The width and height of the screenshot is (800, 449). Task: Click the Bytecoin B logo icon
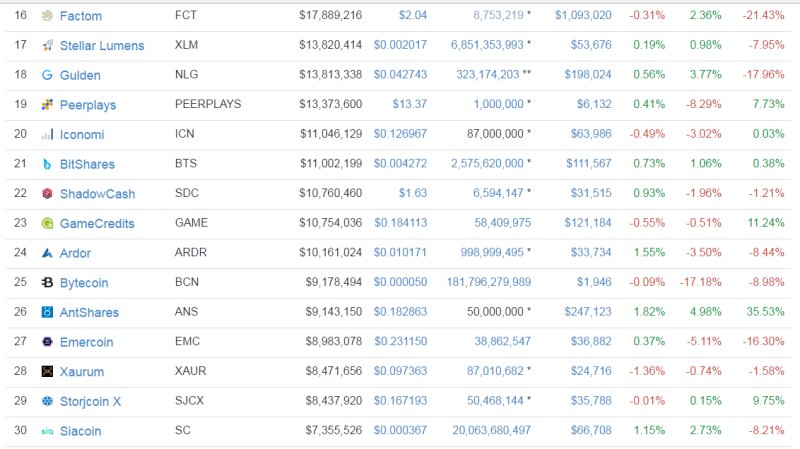point(47,283)
